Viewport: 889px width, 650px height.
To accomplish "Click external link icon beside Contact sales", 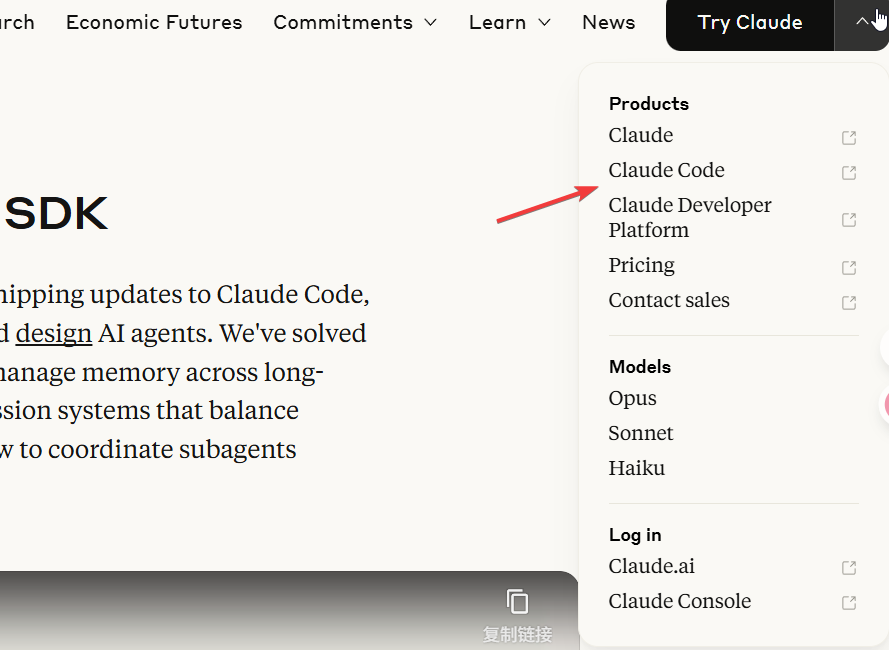I will [x=848, y=302].
